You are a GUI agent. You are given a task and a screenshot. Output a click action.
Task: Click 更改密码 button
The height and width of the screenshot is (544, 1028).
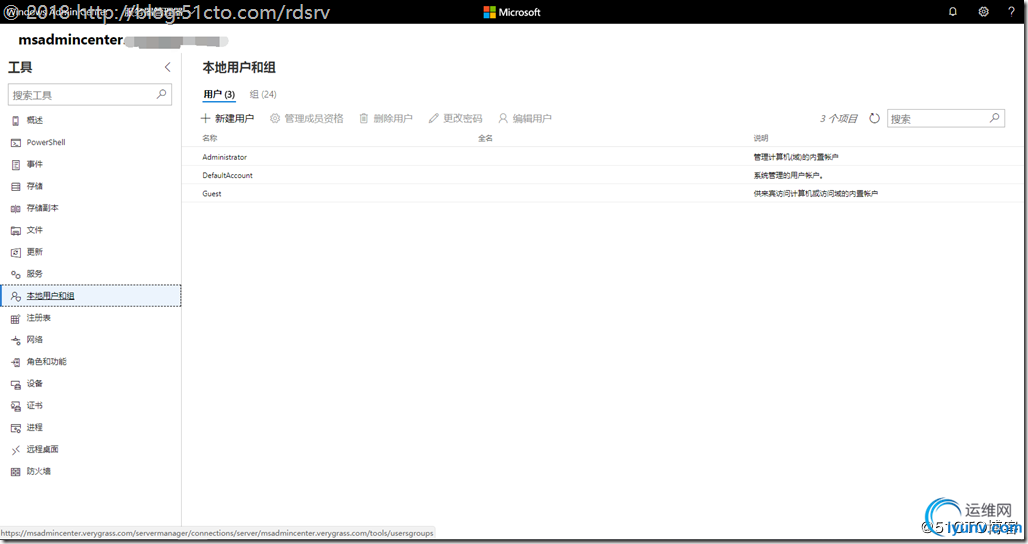point(456,119)
